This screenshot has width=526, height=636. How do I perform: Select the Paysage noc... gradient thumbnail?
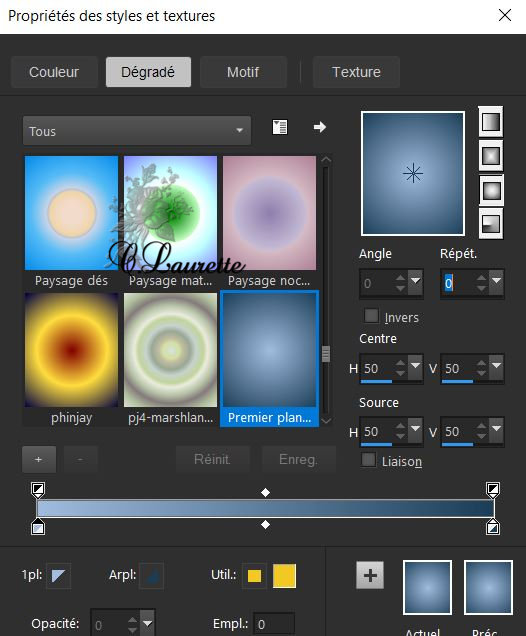269,213
